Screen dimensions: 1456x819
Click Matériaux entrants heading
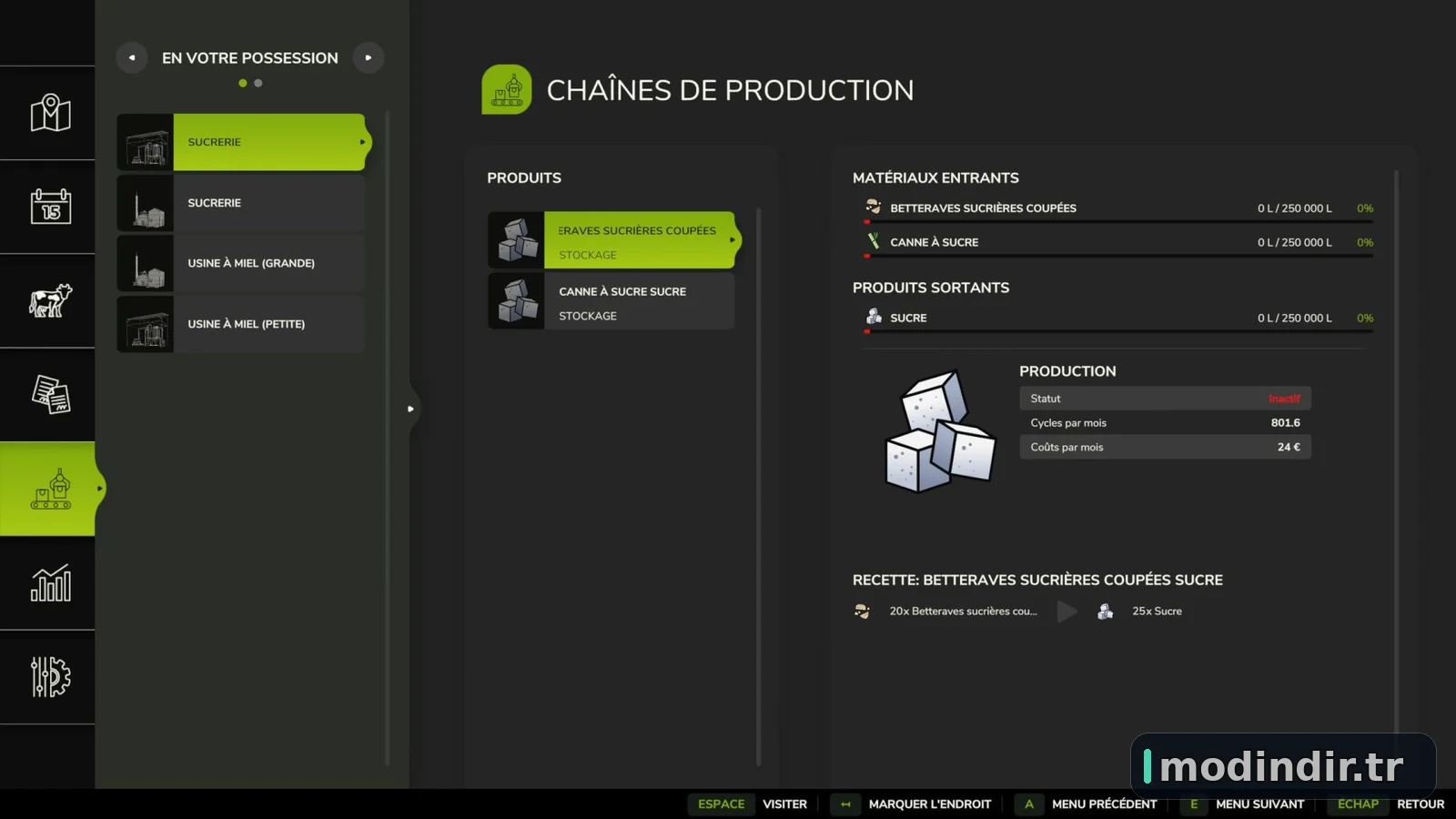[x=935, y=178]
